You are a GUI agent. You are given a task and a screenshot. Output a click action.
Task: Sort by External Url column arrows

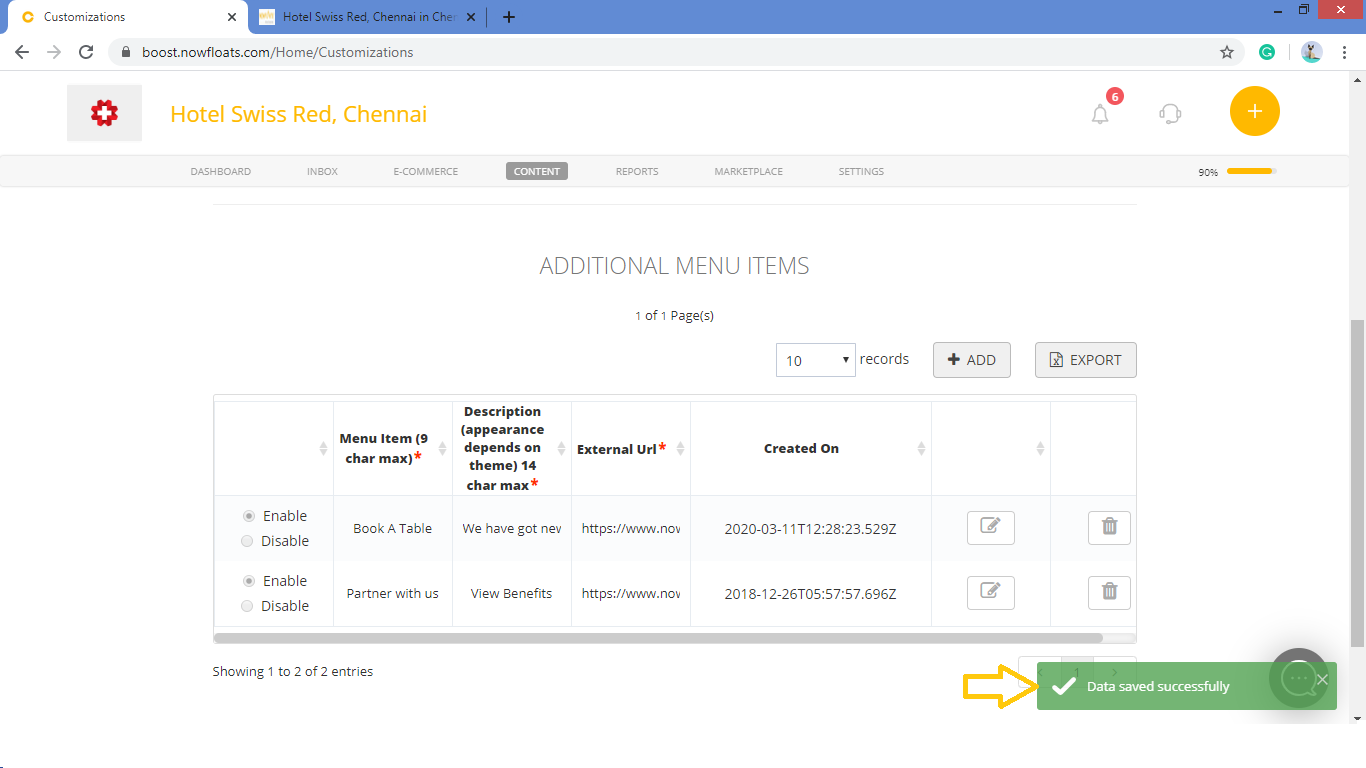[x=680, y=449]
